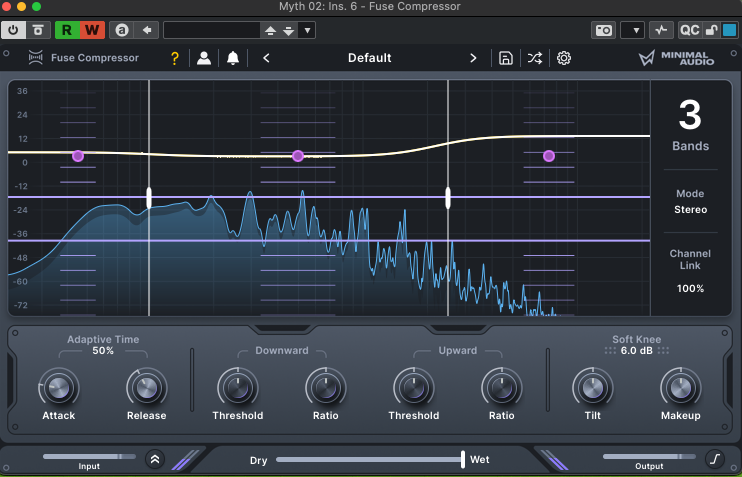This screenshot has height=477, width=742.
Task: Click the low-mid crossover handle
Action: click(x=149, y=198)
